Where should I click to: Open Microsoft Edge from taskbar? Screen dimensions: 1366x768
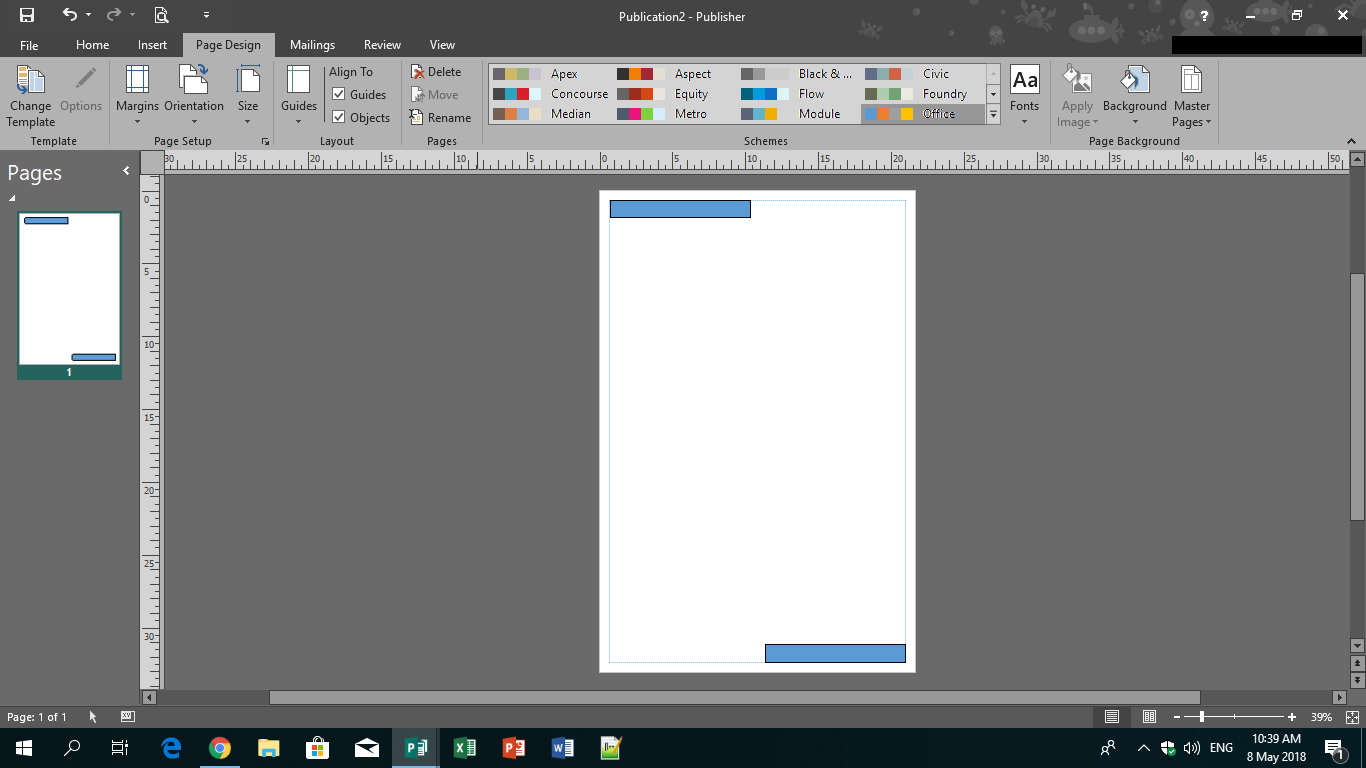point(171,748)
